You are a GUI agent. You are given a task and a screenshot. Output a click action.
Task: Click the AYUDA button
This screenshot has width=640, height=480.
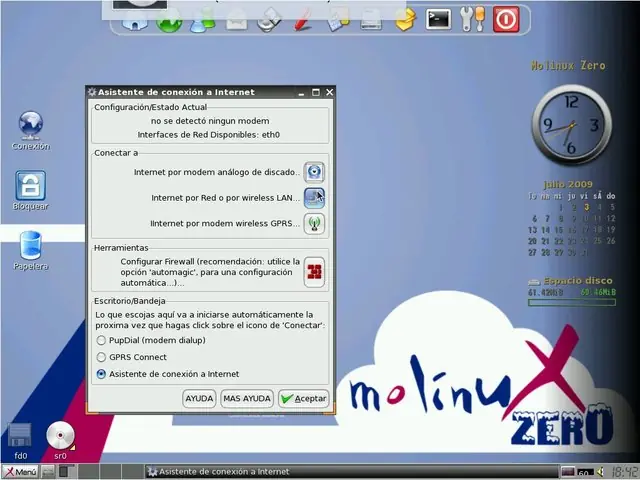[x=199, y=398]
